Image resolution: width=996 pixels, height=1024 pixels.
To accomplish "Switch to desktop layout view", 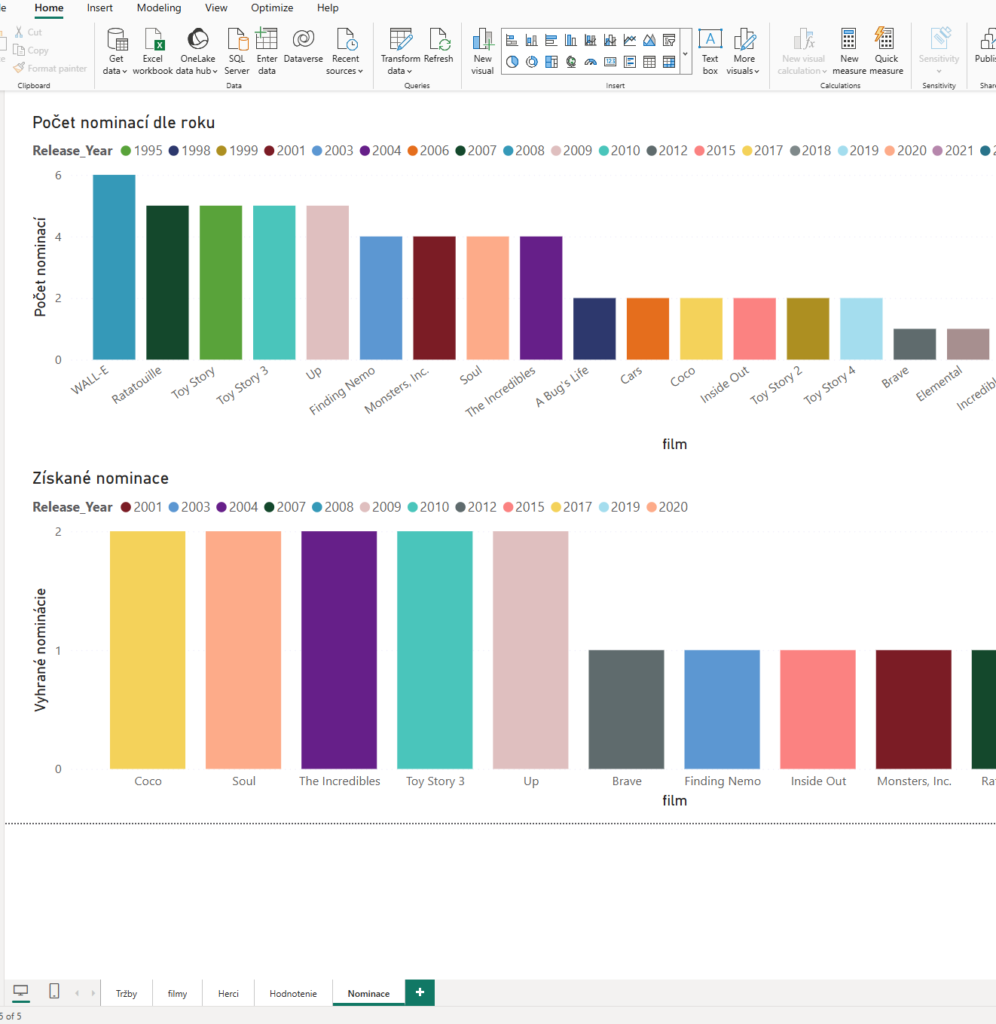I will tap(21, 992).
